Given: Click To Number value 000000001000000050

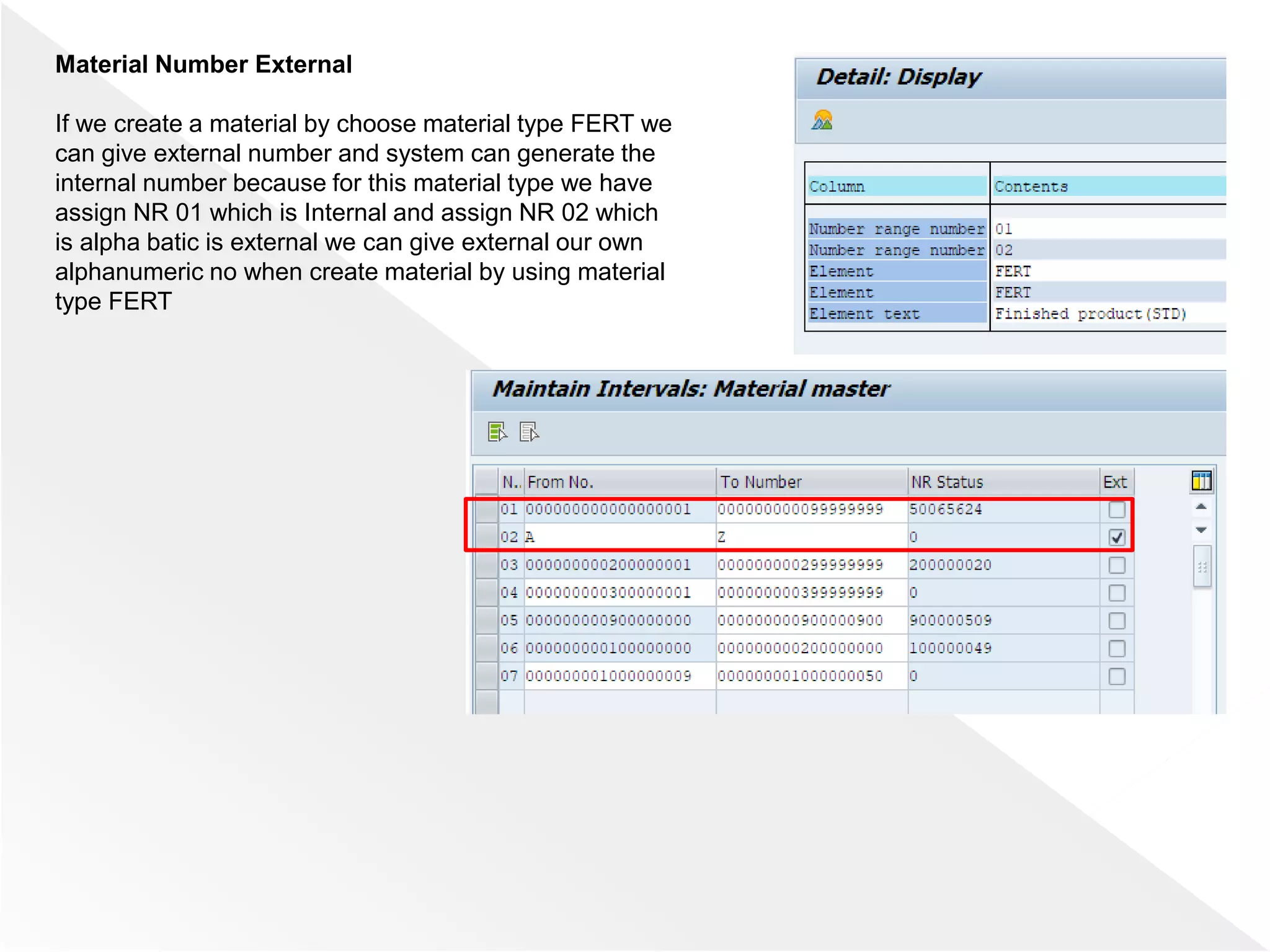Looking at the screenshot, I should pyautogui.click(x=801, y=676).
